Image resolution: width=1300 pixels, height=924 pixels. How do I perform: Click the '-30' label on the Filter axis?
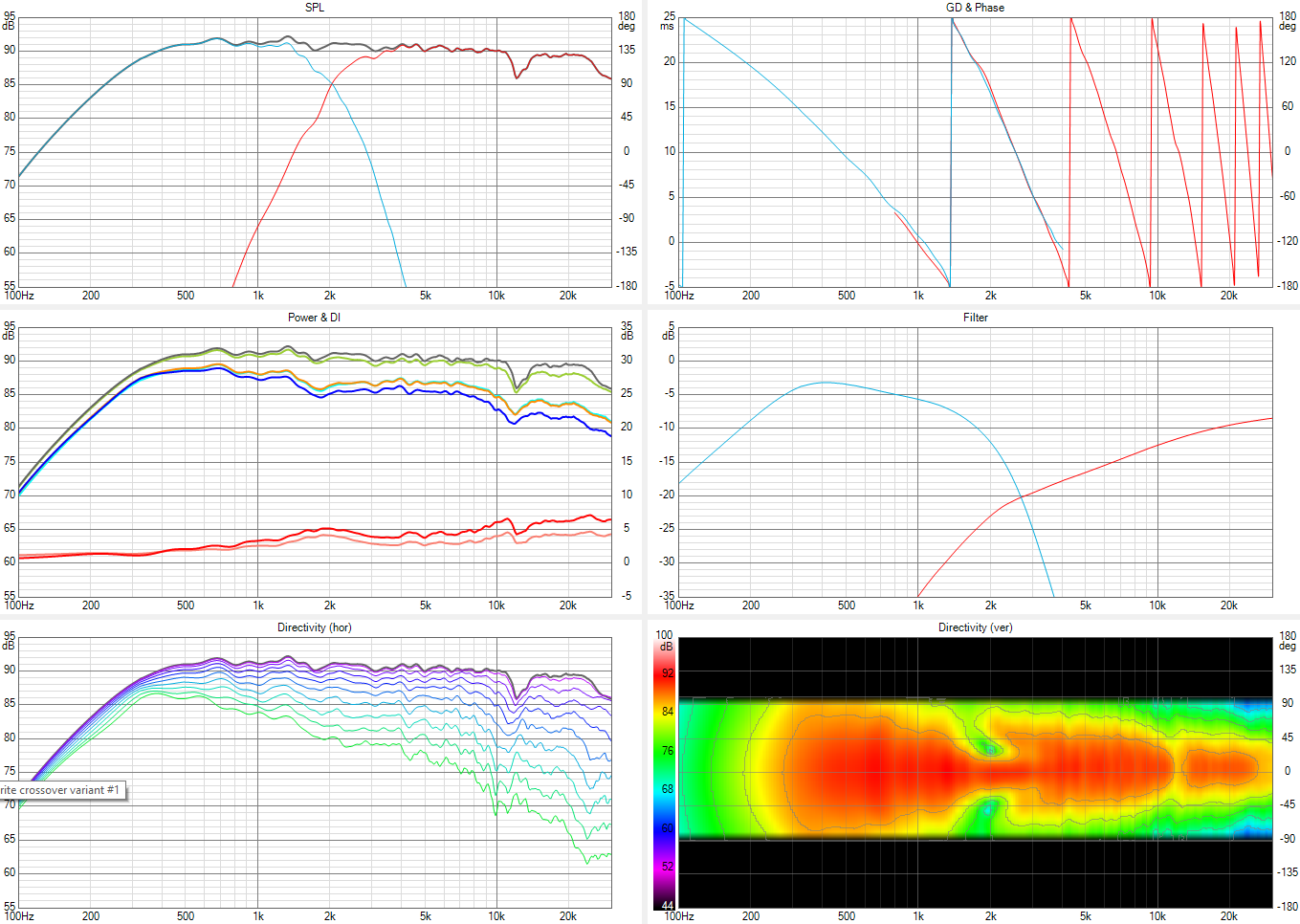pos(666,561)
